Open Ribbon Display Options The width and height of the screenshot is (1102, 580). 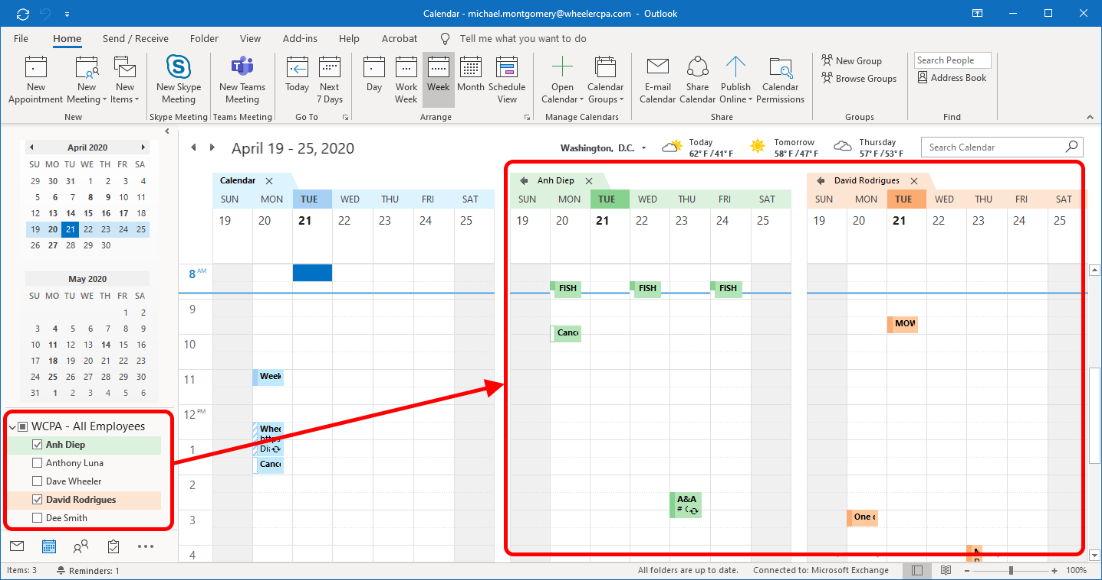[978, 13]
